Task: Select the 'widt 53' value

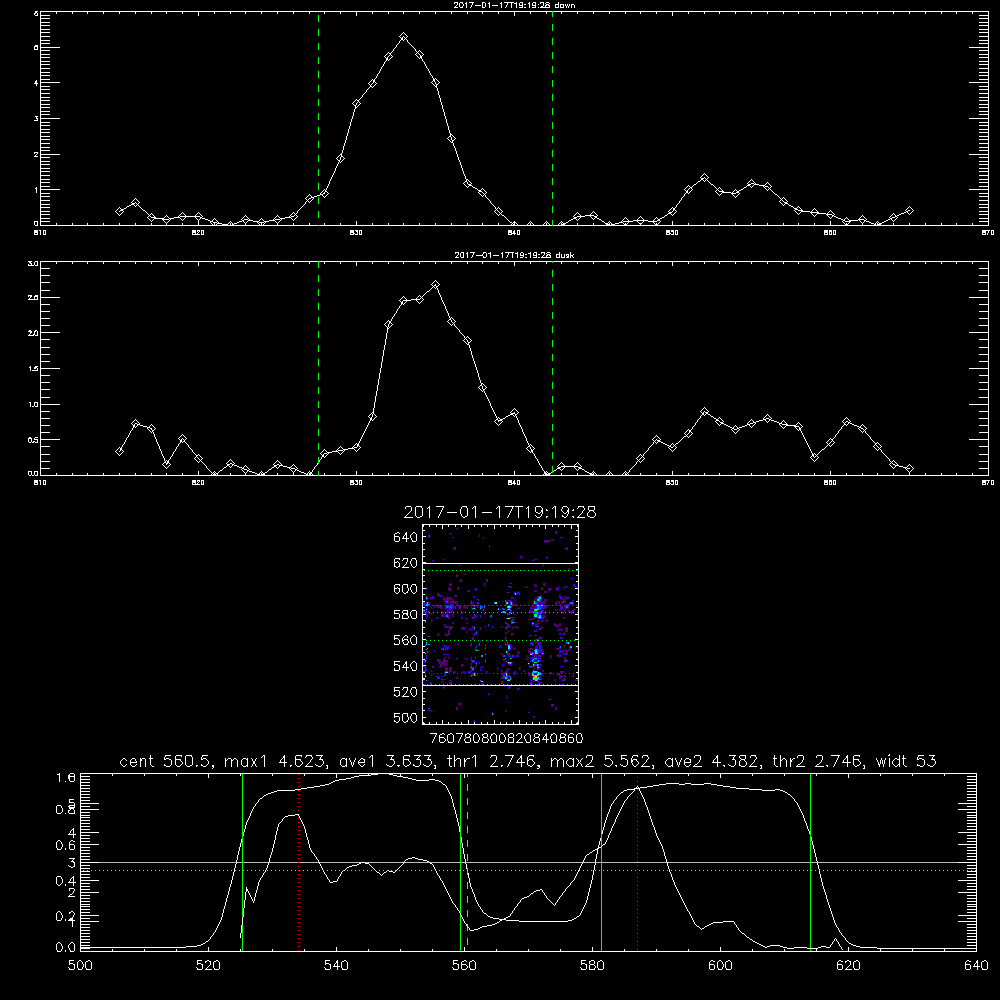Action: point(906,761)
